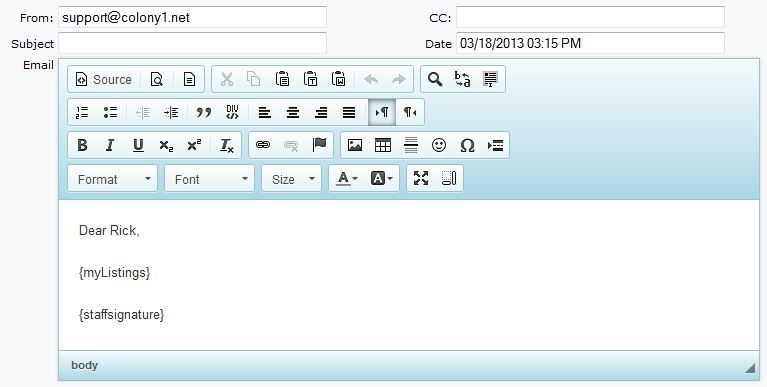Open the Find magnifier tool
767x387 pixels.
(x=435, y=79)
